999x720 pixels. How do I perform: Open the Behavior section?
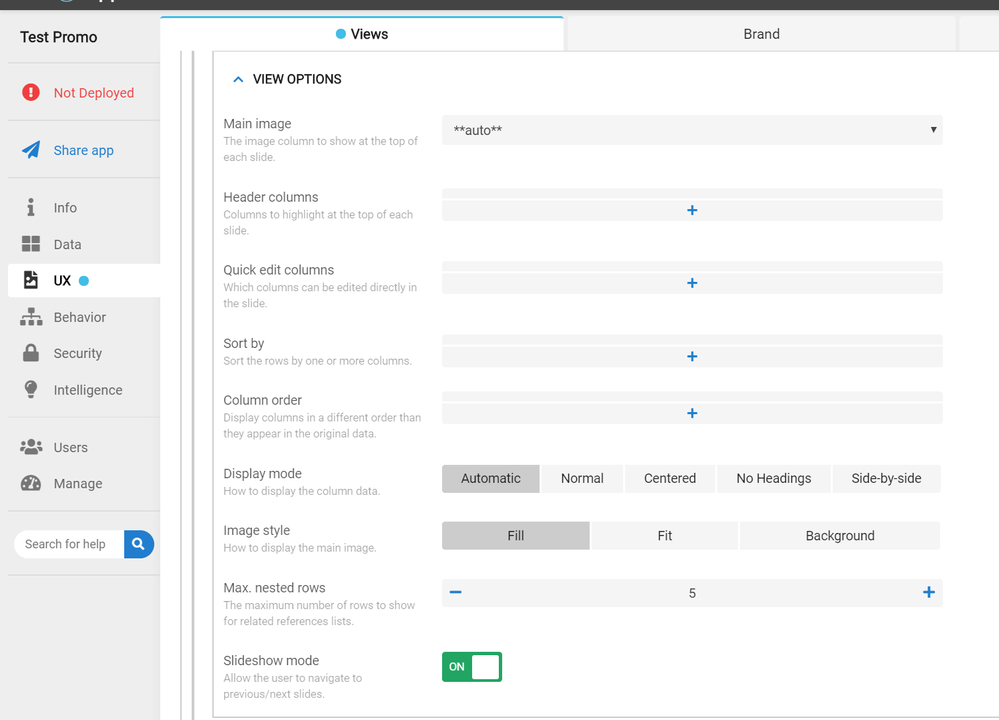[x=80, y=317]
